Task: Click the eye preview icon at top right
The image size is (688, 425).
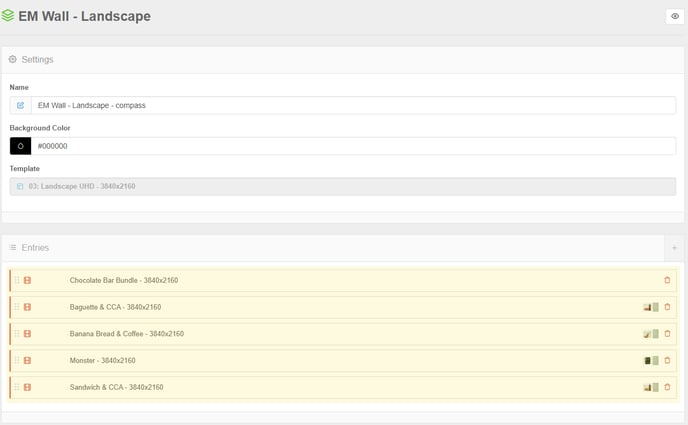Action: coord(675,16)
